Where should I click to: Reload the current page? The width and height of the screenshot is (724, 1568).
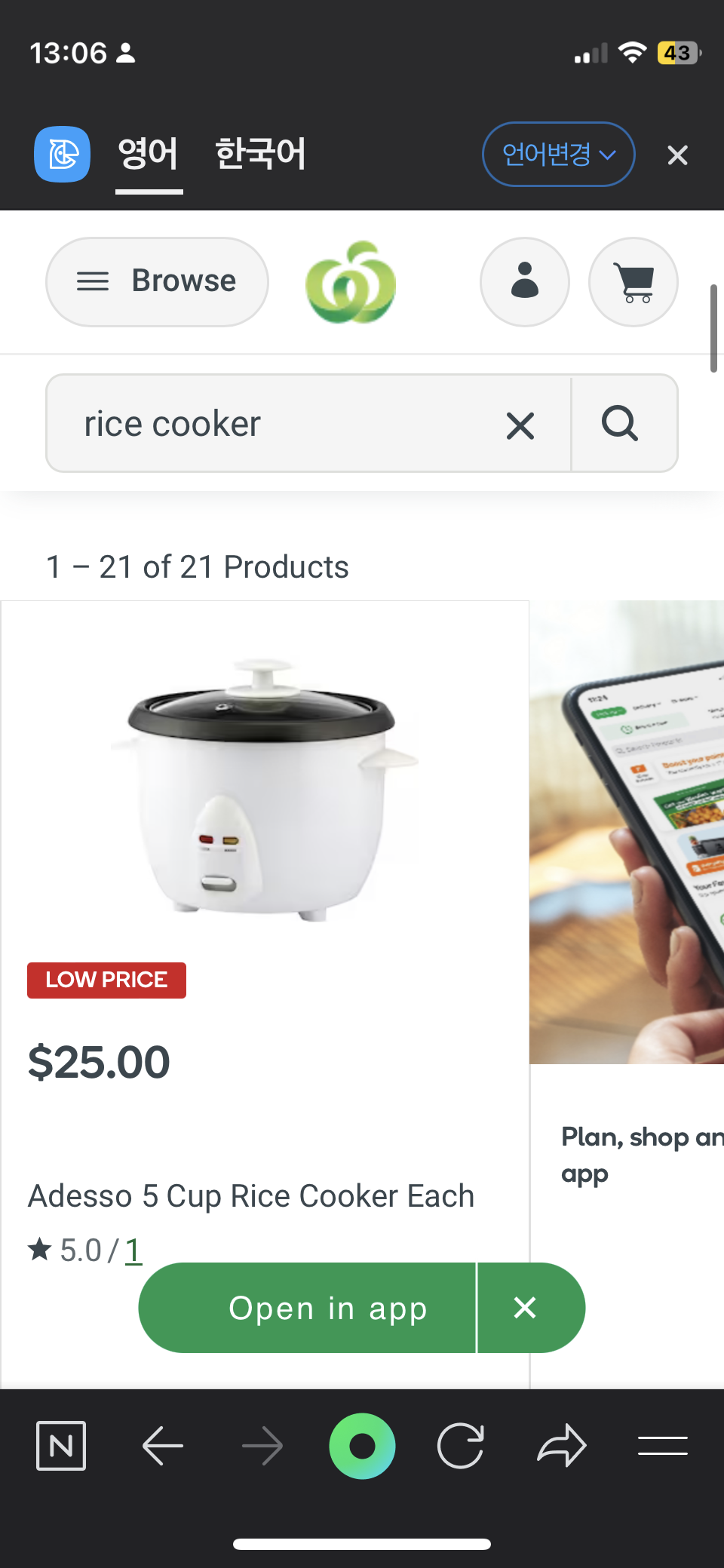(x=461, y=1446)
